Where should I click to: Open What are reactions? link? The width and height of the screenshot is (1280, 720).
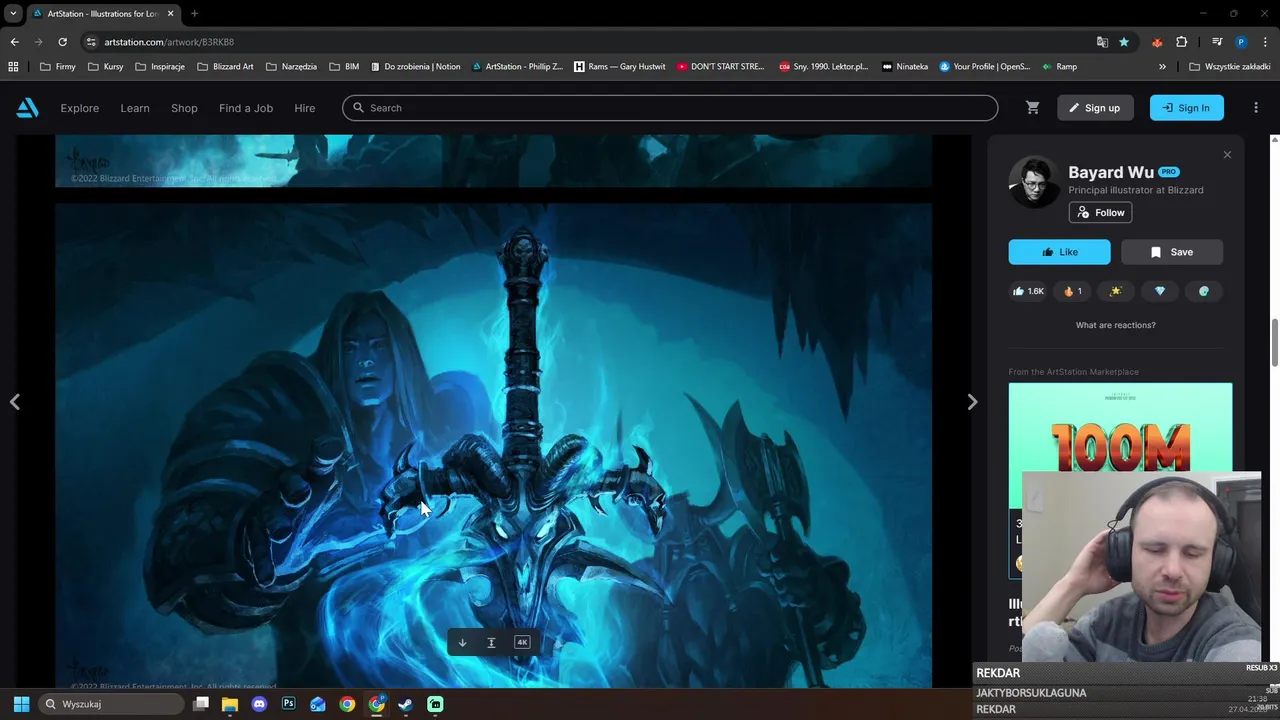coord(1116,325)
